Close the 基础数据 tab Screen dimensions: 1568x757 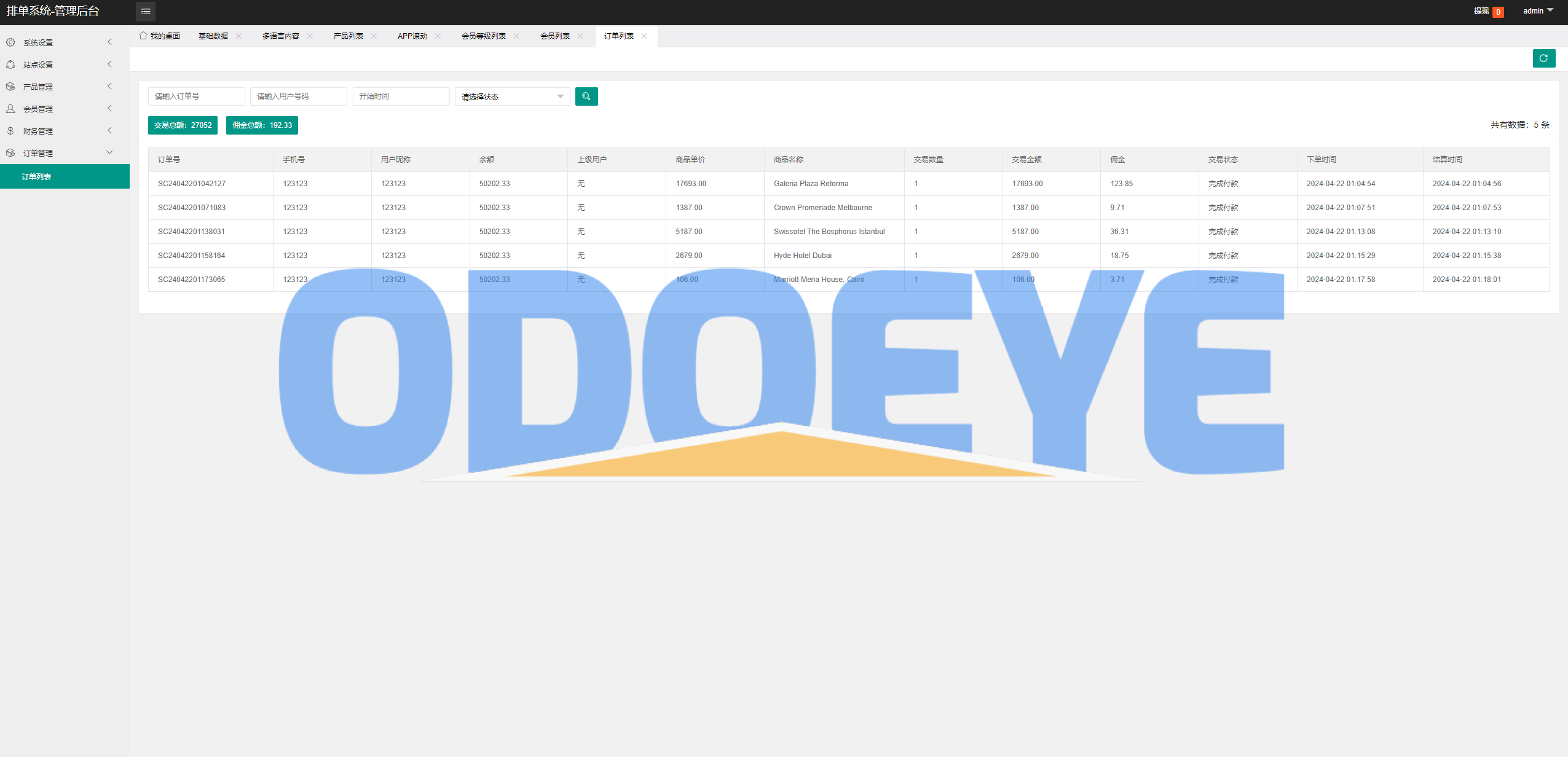tap(238, 36)
